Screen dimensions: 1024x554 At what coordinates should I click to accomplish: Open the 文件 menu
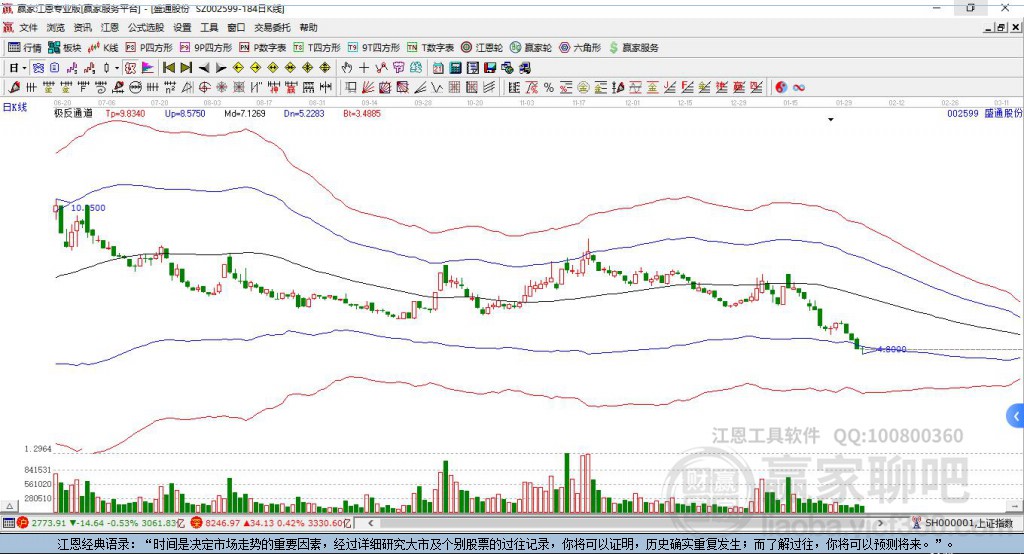[x=28, y=27]
